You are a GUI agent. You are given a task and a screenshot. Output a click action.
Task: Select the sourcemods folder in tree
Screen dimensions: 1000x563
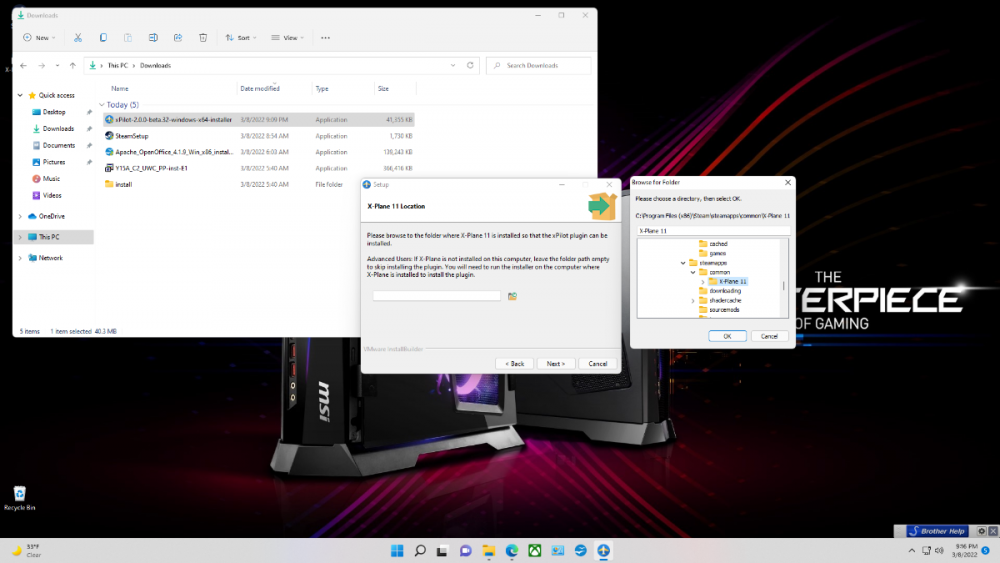tap(724, 310)
